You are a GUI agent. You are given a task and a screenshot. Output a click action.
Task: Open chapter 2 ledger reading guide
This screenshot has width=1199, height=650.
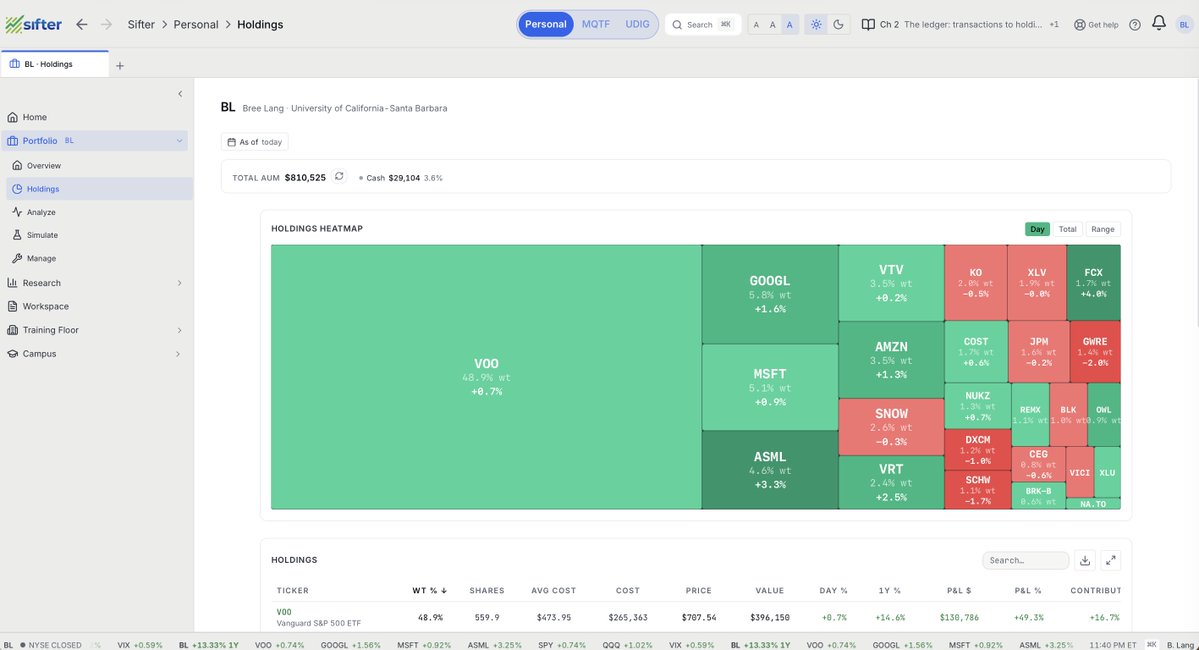coord(951,24)
